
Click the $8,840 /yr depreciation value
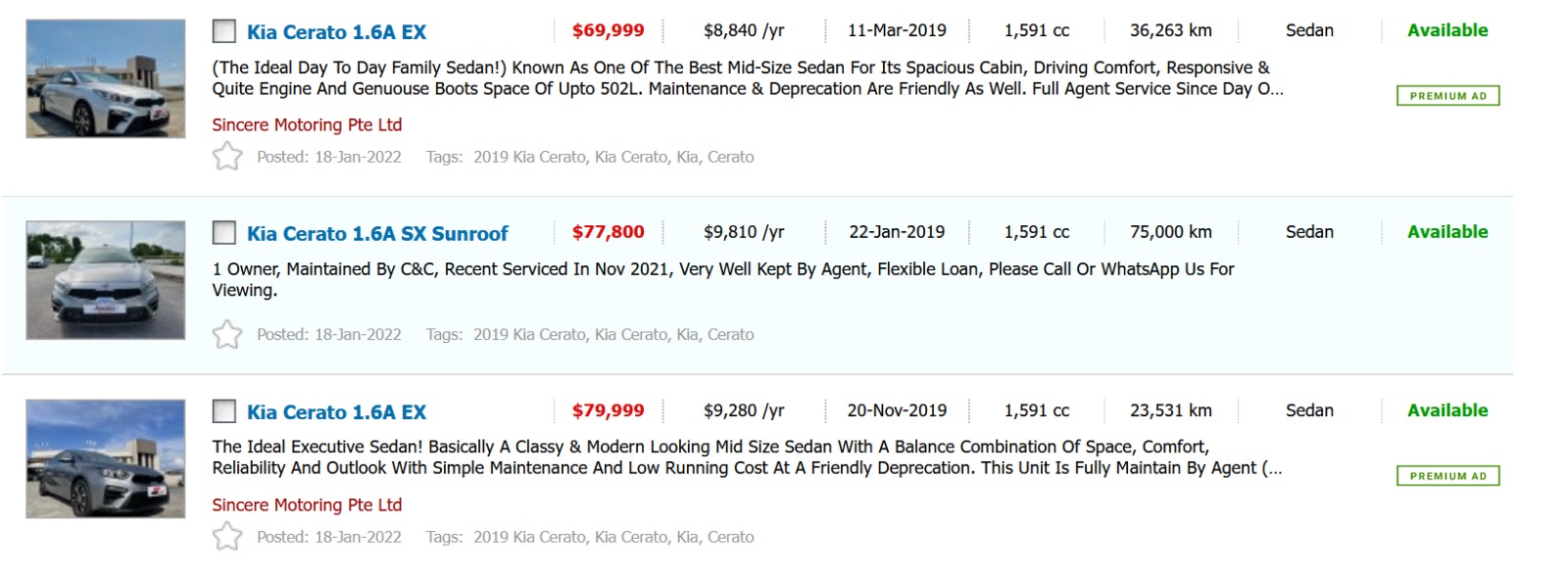point(744,30)
